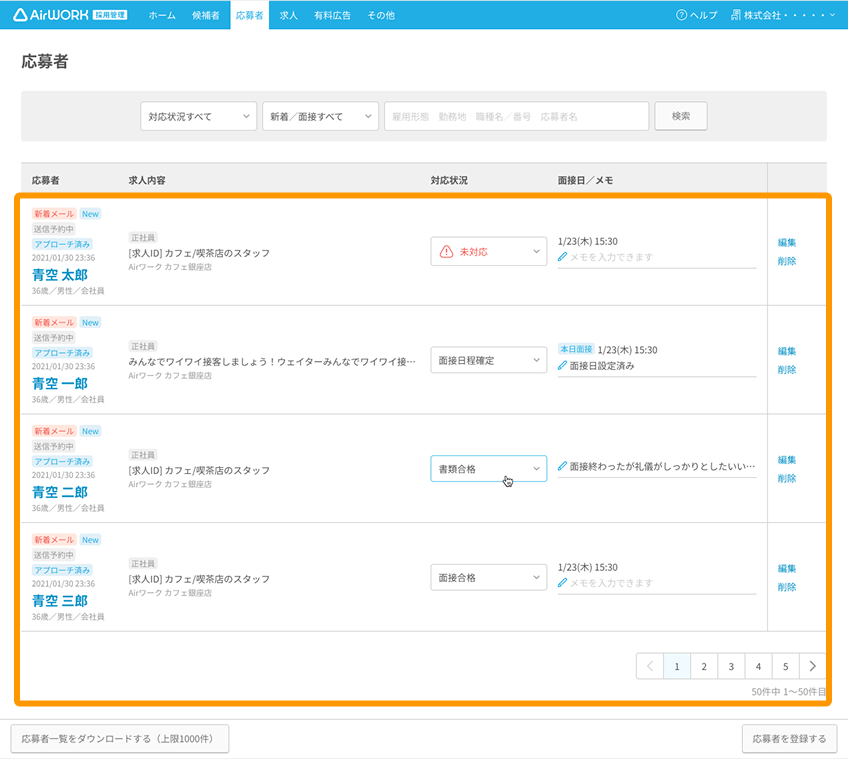This screenshot has width=848, height=759.
Task: Click the 未対応 warning icon
Action: pos(446,252)
